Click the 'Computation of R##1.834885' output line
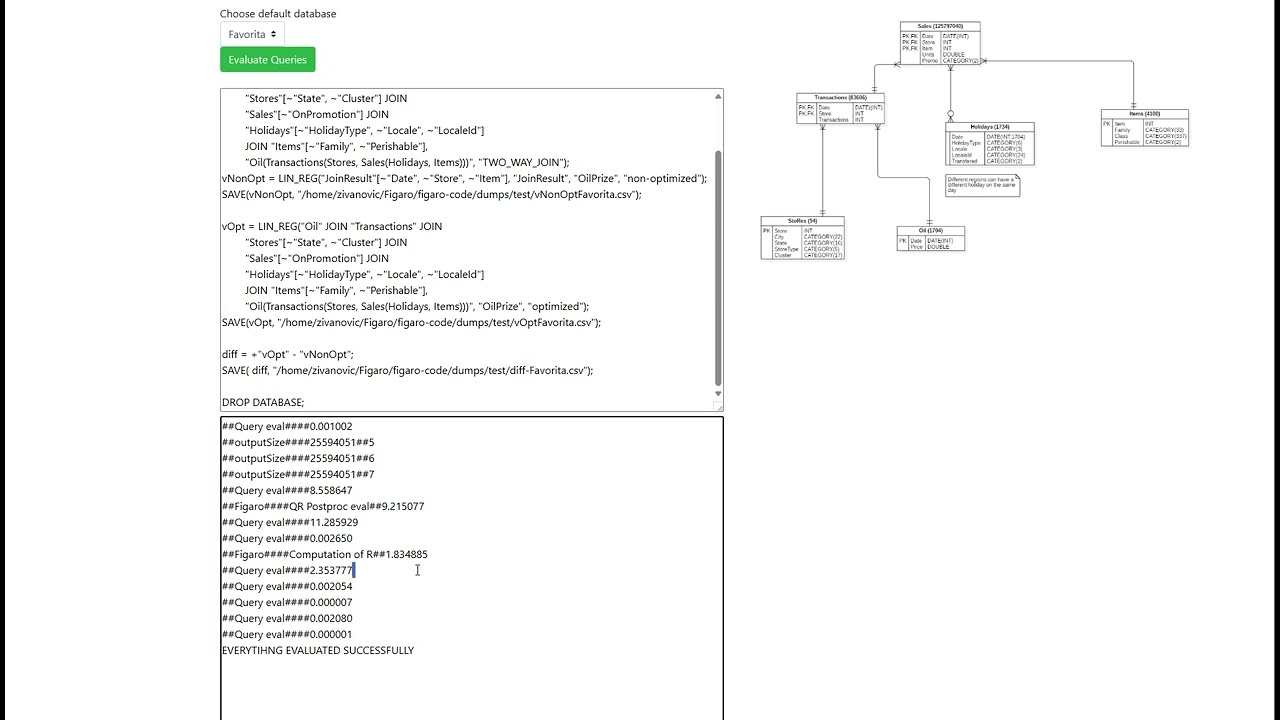Image resolution: width=1280 pixels, height=720 pixels. click(325, 554)
